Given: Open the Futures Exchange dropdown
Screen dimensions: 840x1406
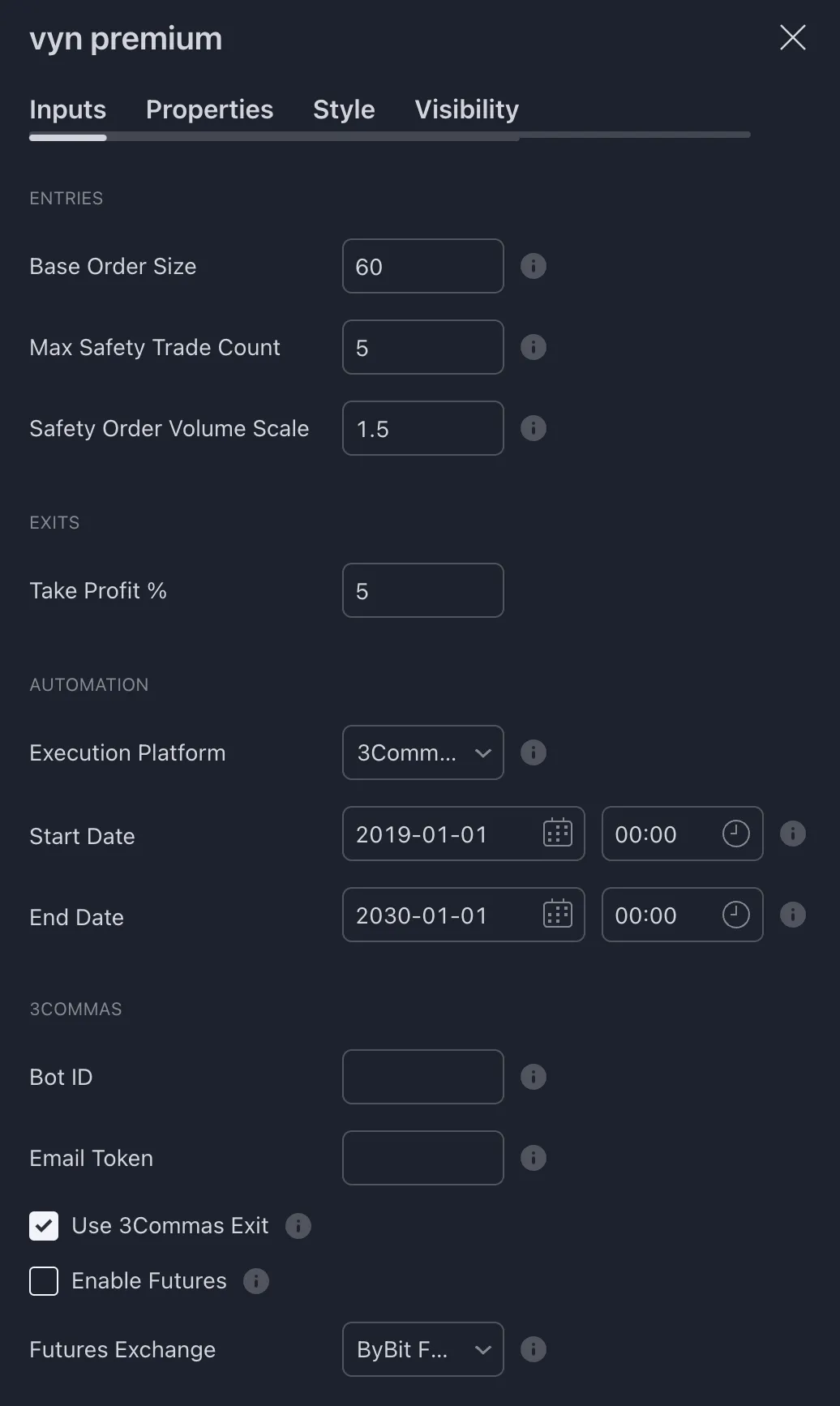Looking at the screenshot, I should 422,1349.
